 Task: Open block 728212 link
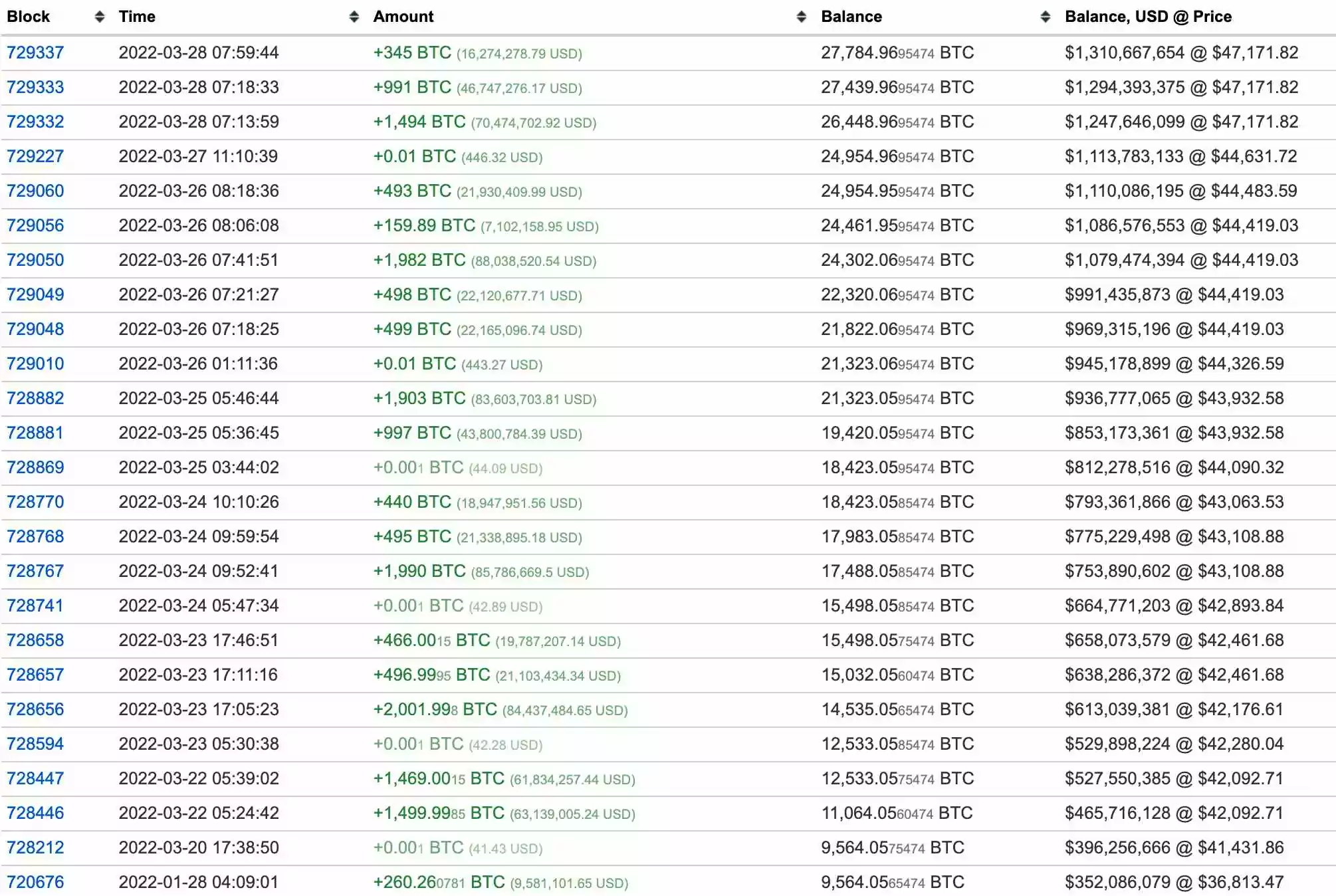coord(35,847)
